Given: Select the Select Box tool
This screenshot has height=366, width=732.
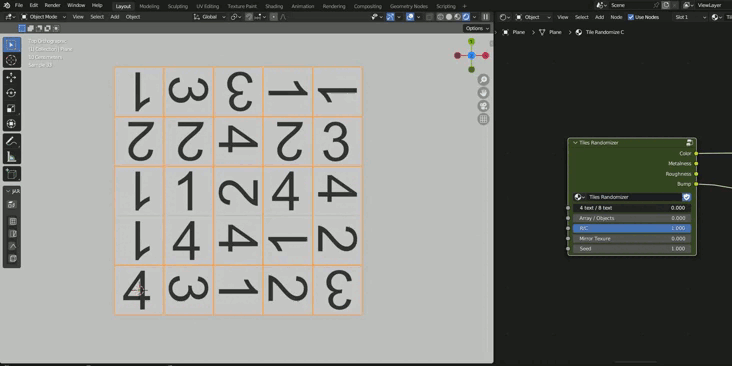Looking at the screenshot, I should click(11, 45).
